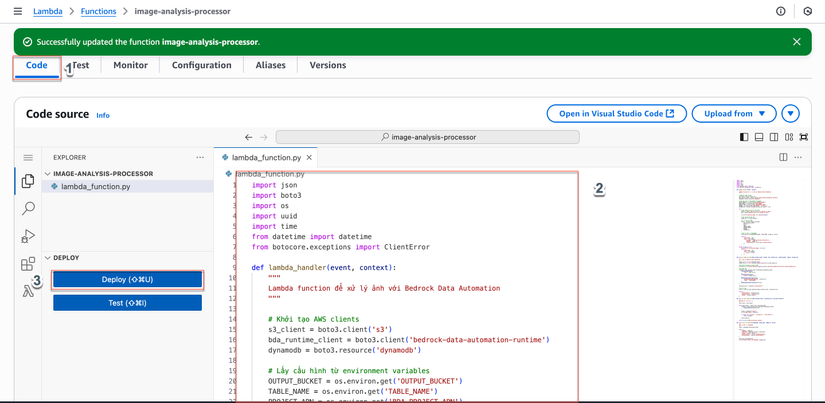
Task: Dismiss the green success notification
Action: coord(796,42)
